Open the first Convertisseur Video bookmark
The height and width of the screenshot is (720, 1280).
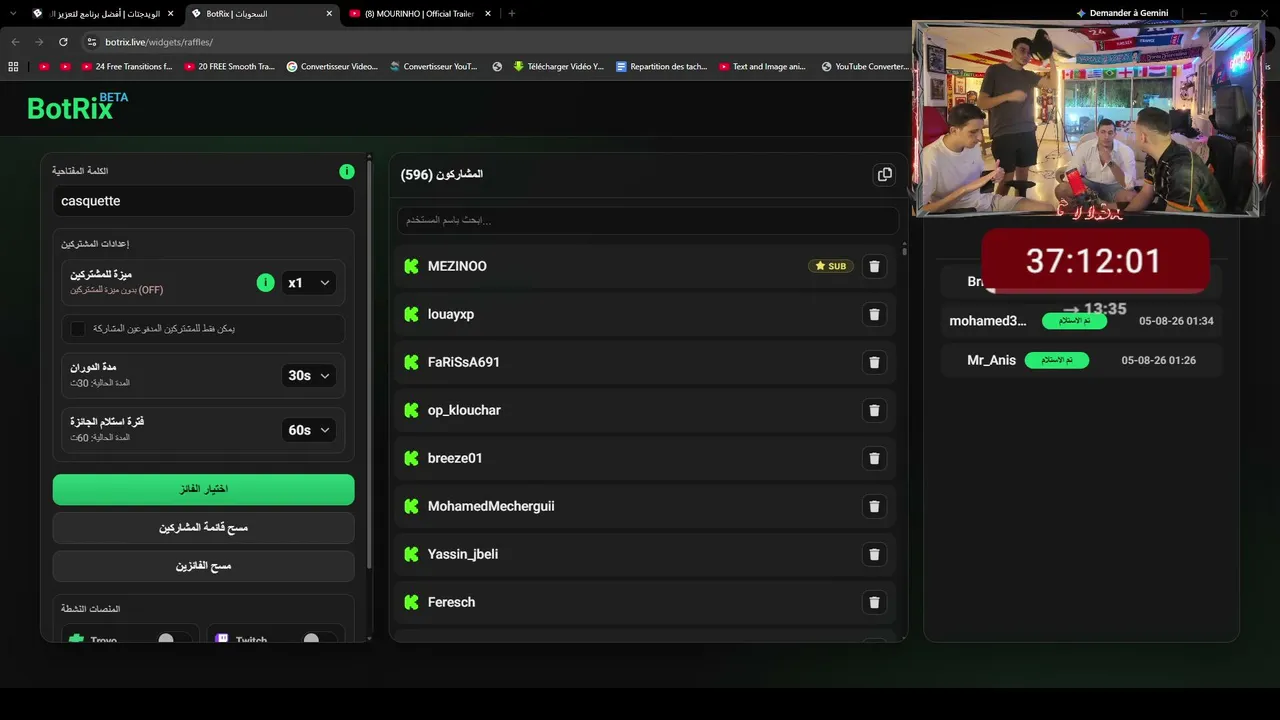(332, 67)
